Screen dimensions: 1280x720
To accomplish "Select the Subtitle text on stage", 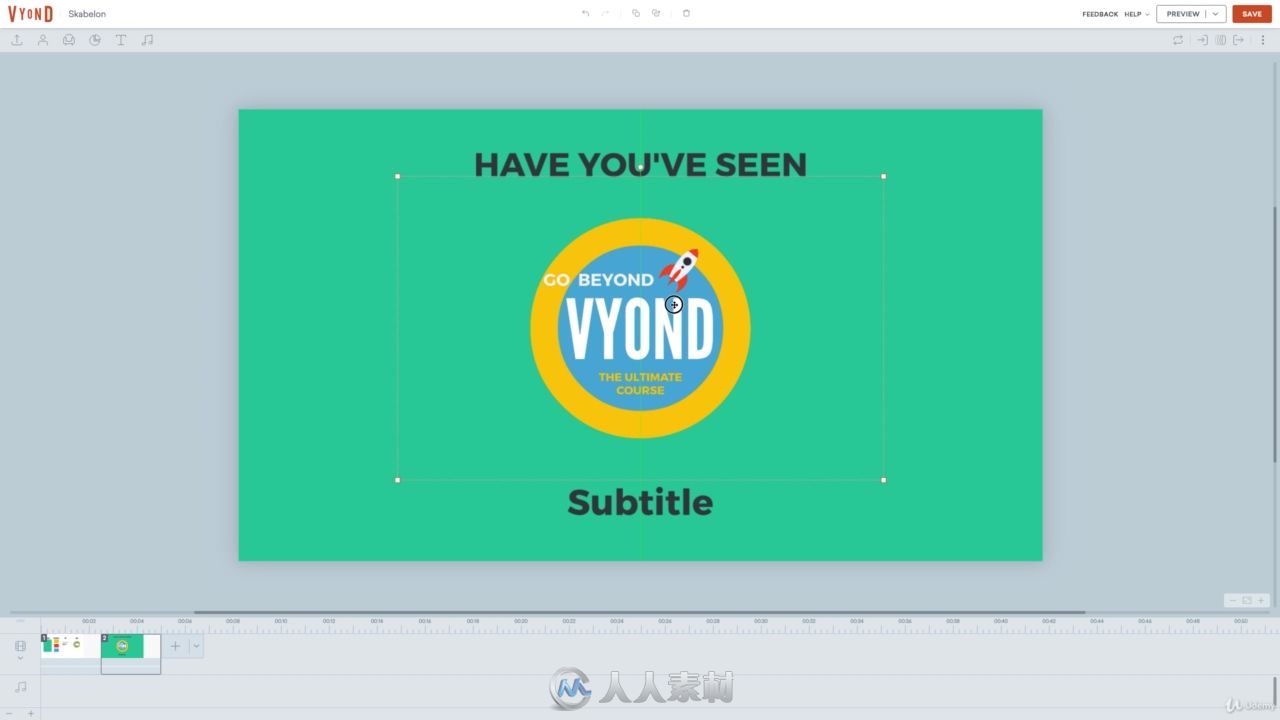I will (x=640, y=502).
